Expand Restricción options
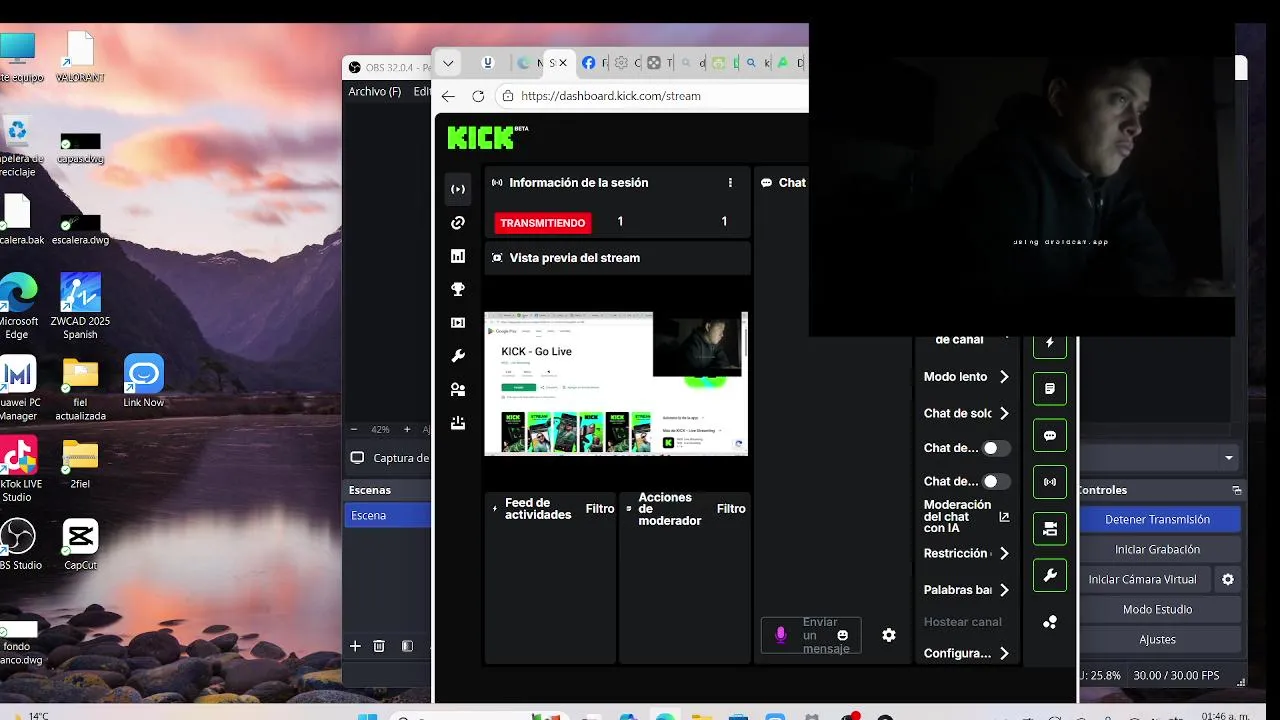This screenshot has height=720, width=1280. coord(1004,553)
